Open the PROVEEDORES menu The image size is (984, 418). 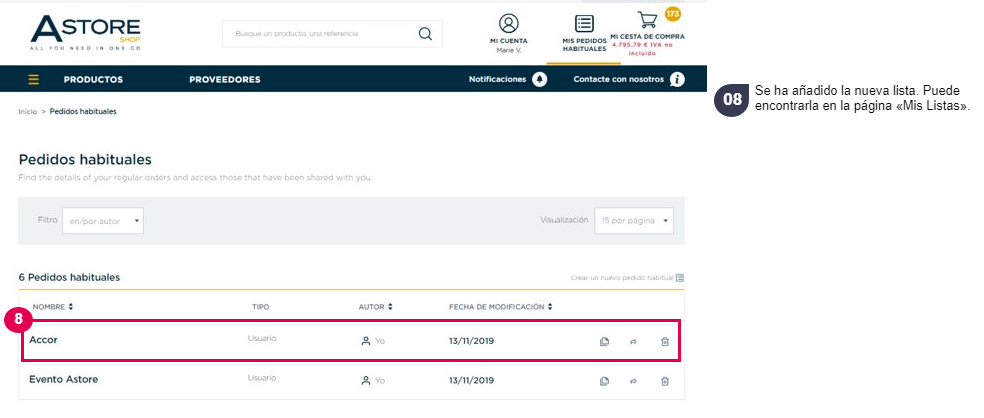[225, 80]
